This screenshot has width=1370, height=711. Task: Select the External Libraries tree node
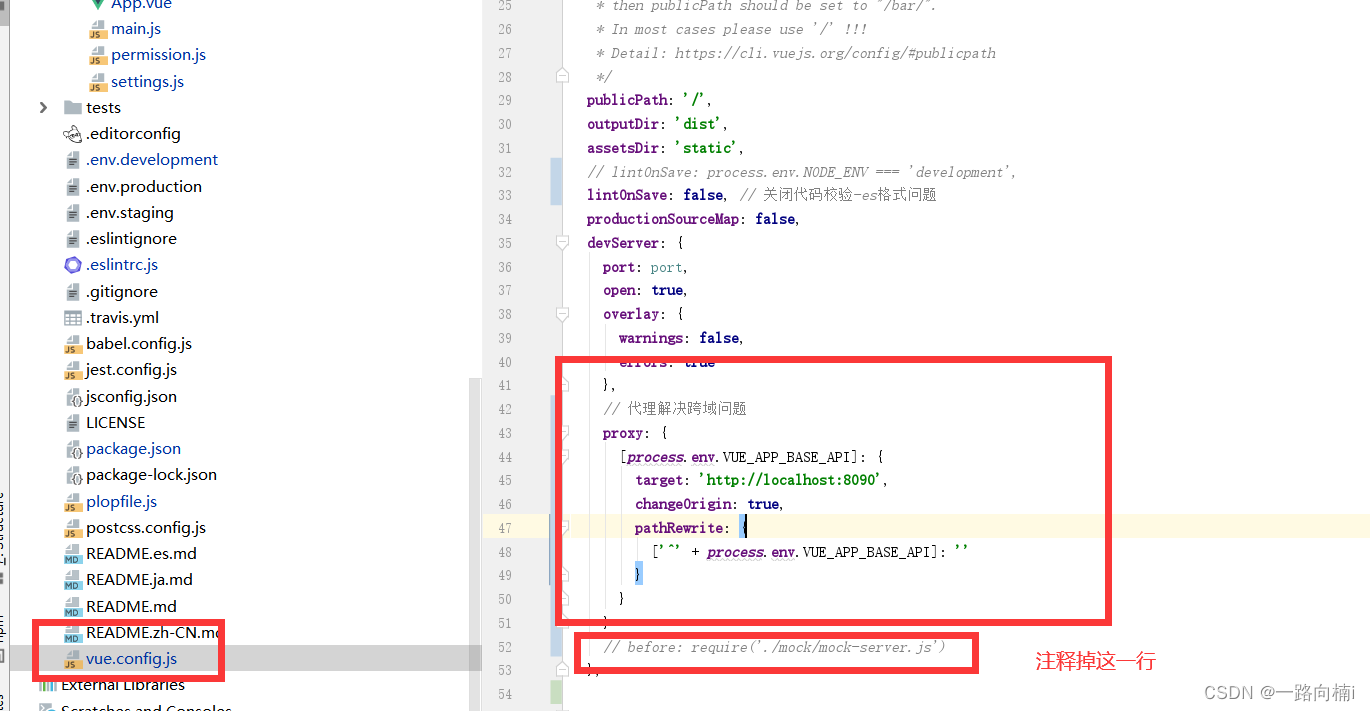[123, 685]
